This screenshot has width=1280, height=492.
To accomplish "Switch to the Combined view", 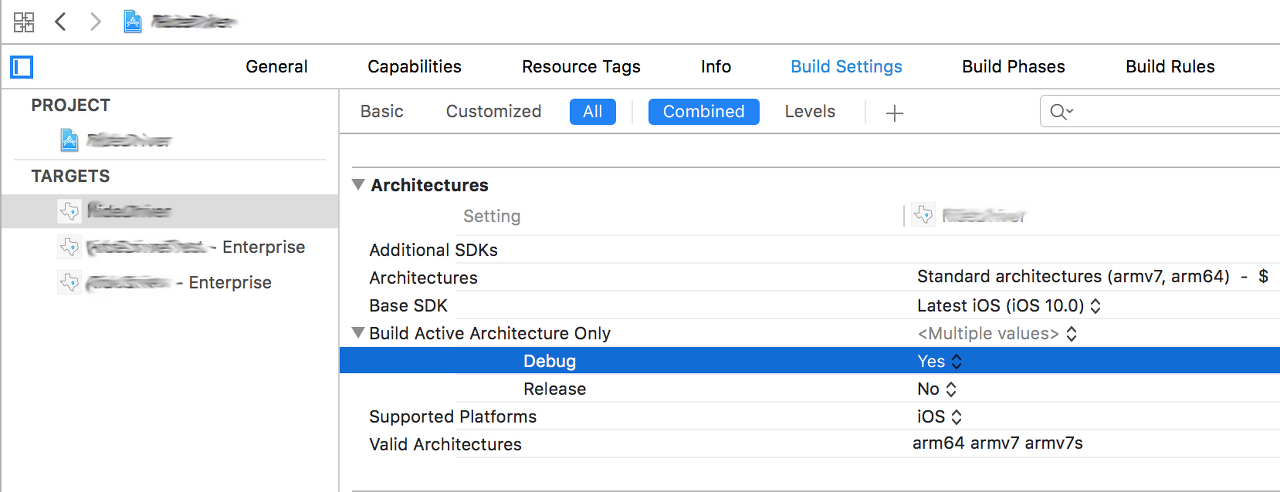I will tap(704, 112).
